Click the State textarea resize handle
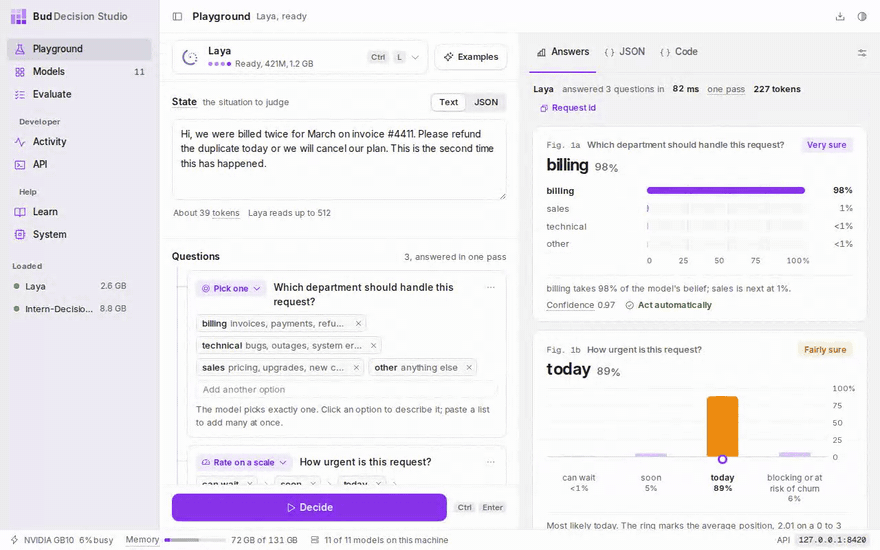Viewport: 880px width, 550px height. [502, 196]
